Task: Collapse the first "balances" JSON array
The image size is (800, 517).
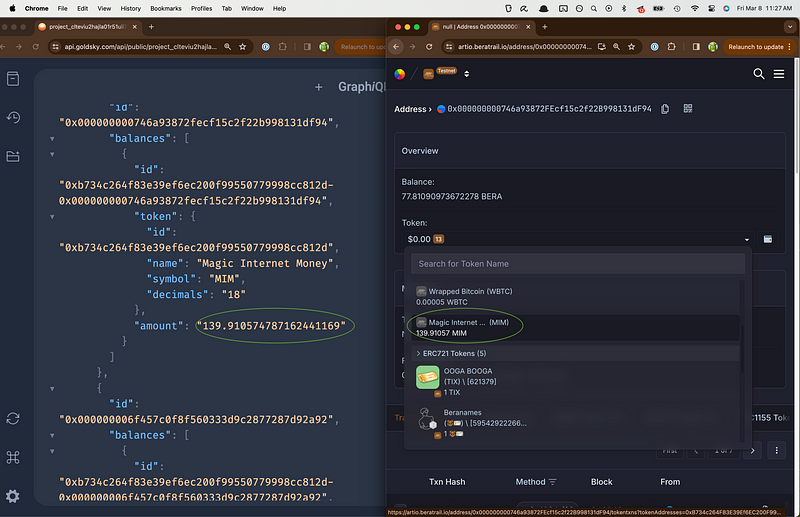Action: pyautogui.click(x=52, y=138)
